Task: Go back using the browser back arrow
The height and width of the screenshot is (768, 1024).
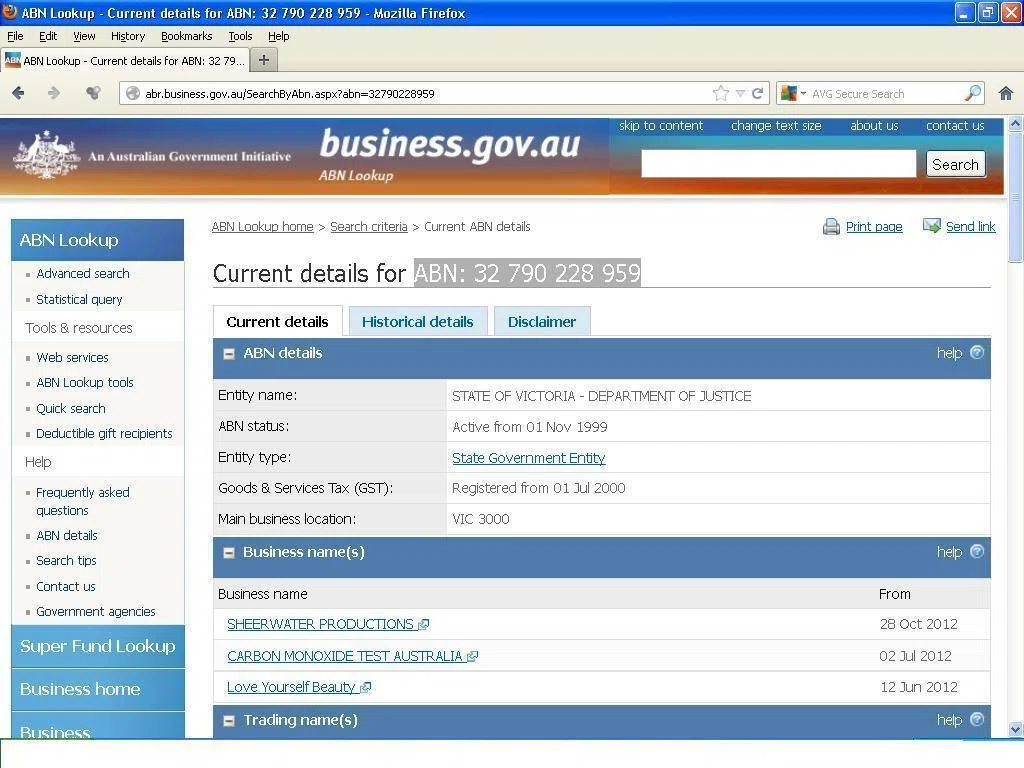Action: pyautogui.click(x=18, y=93)
